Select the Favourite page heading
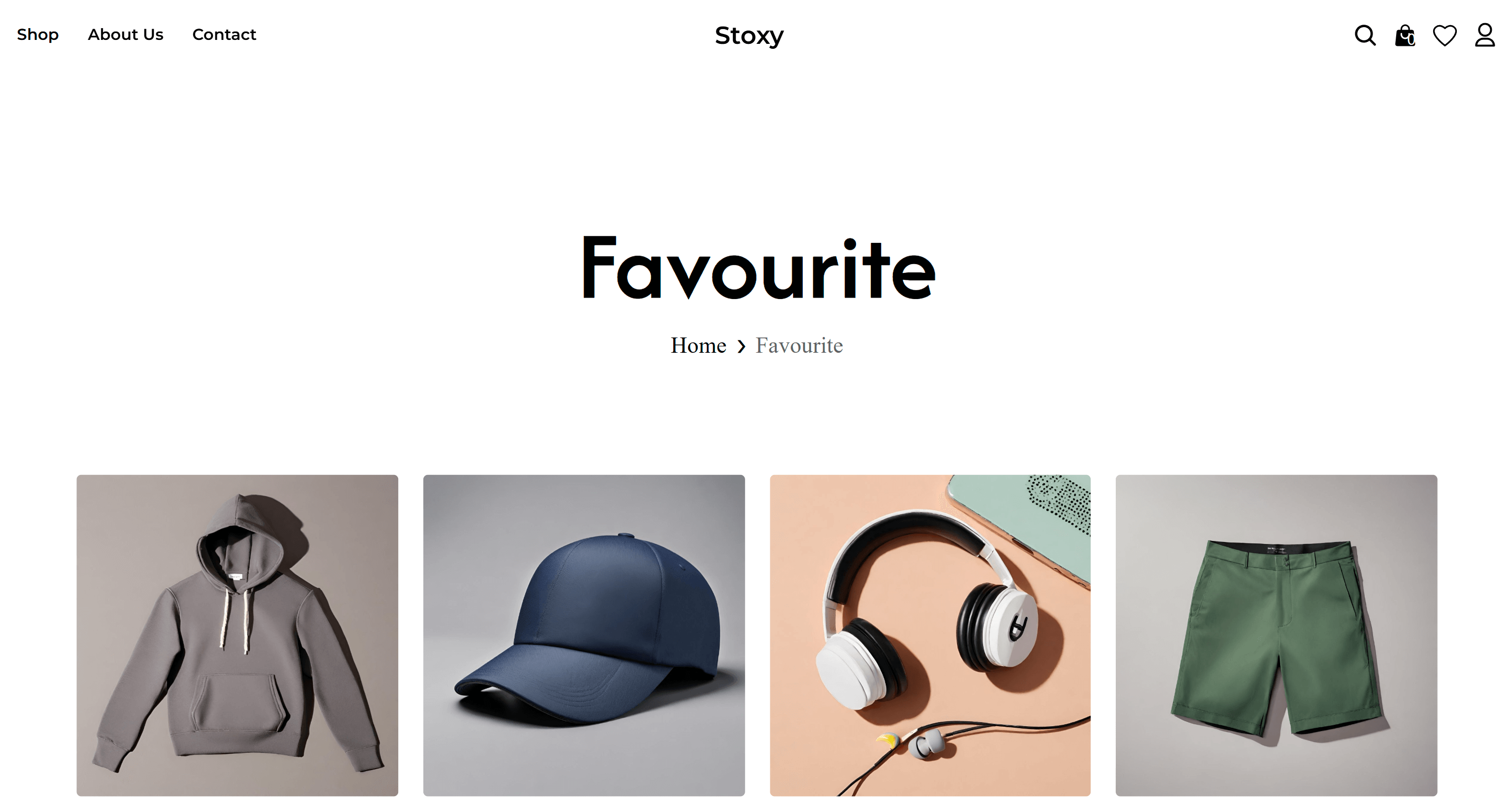1512x806 pixels. [x=758, y=268]
